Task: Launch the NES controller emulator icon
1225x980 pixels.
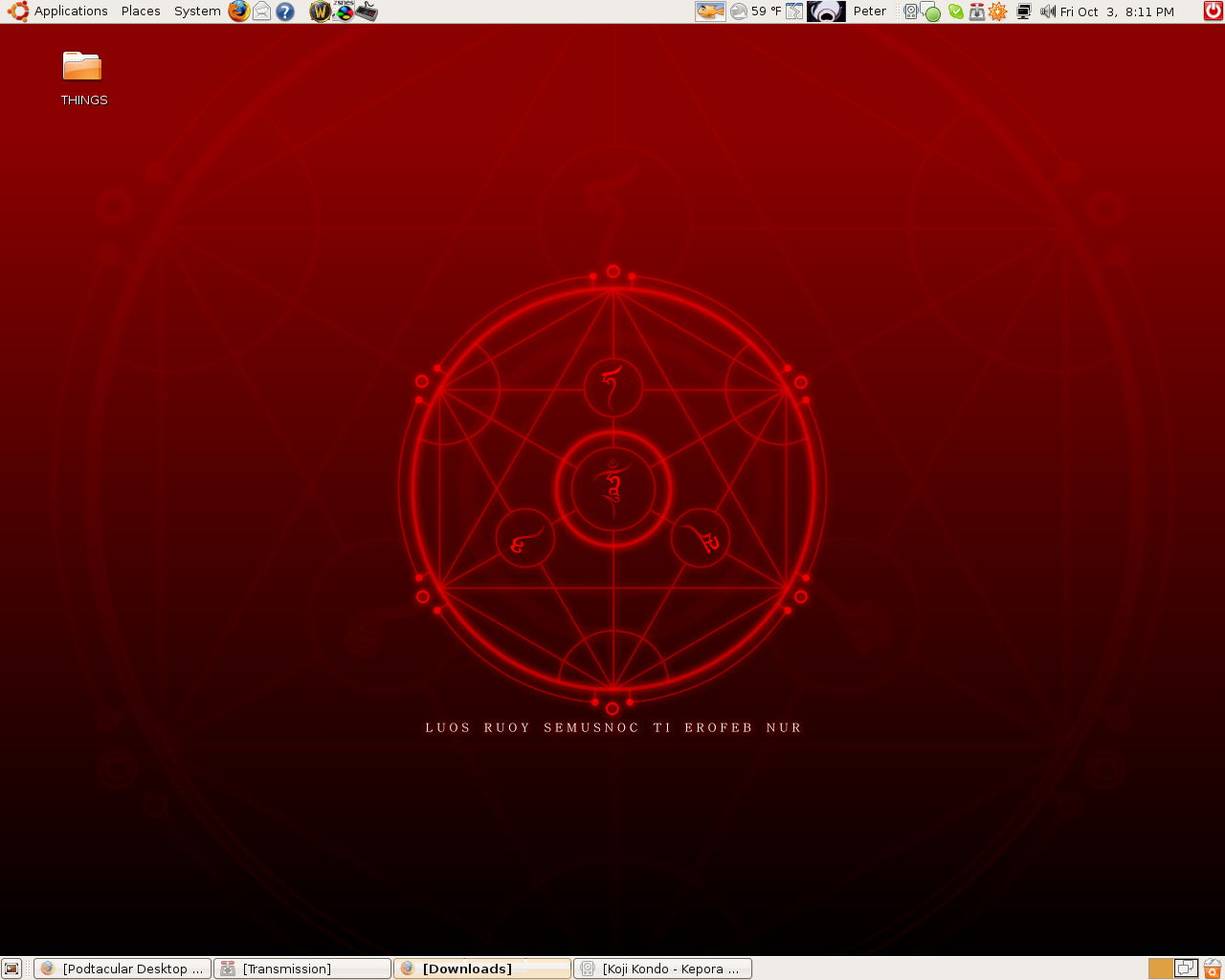Action: 367,11
